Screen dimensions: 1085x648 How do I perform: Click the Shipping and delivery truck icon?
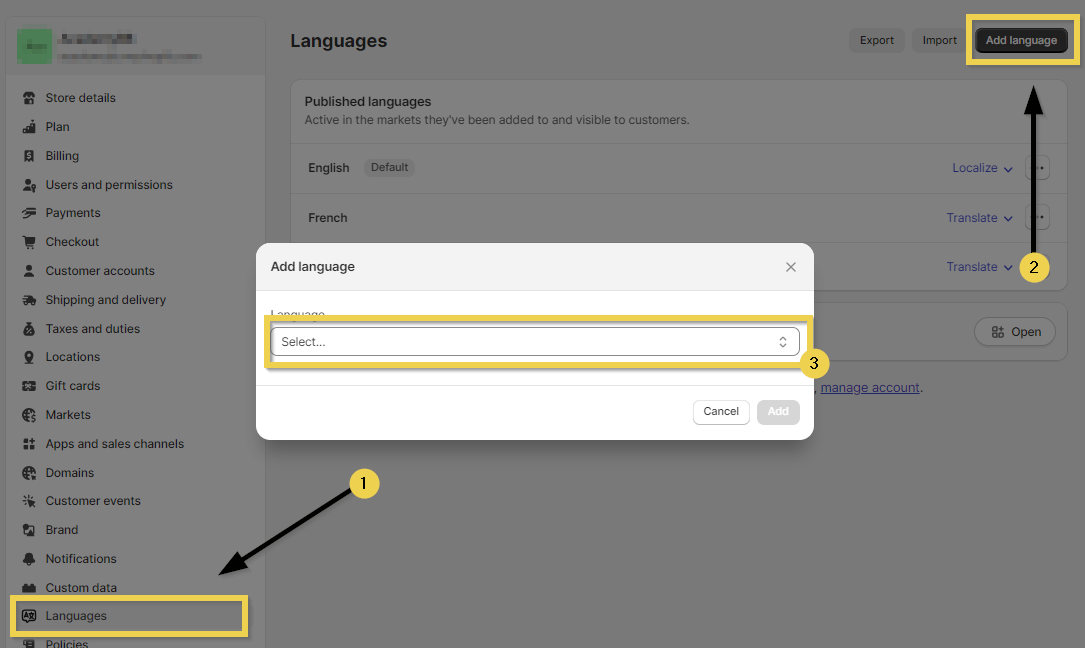(29, 300)
